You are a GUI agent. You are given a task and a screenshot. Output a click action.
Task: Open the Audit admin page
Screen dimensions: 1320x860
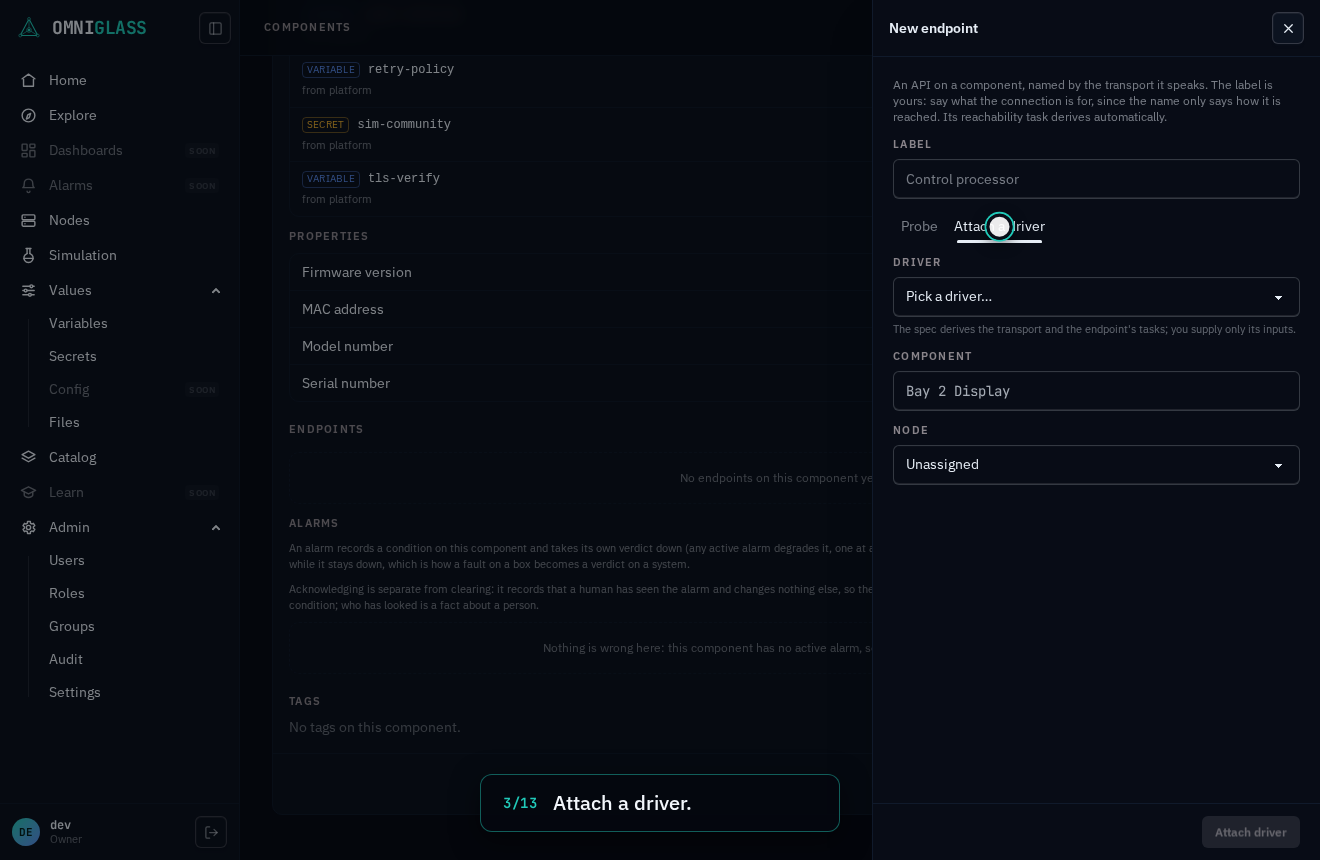click(x=66, y=659)
